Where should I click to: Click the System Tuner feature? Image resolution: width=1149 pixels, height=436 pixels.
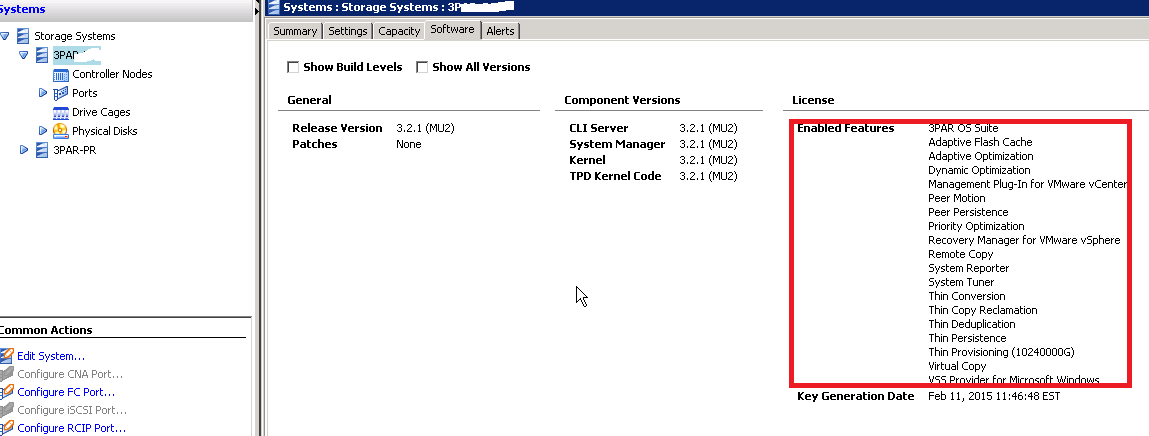[961, 282]
